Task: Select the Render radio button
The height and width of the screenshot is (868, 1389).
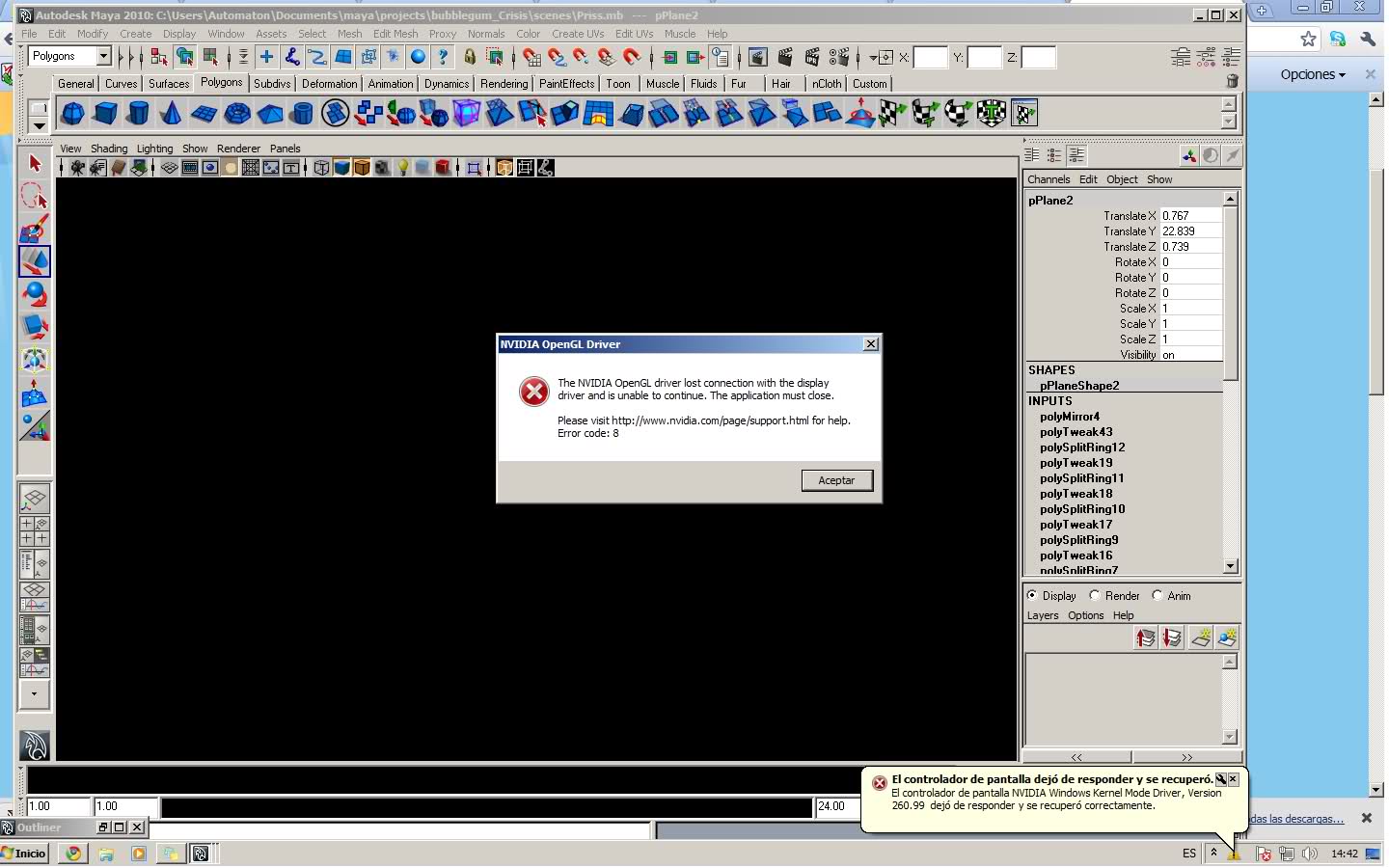Action: click(x=1095, y=595)
